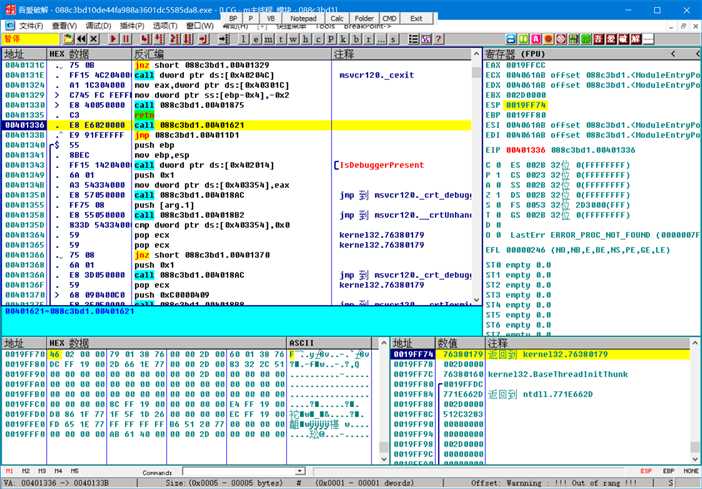Open the 窗口(W) menu
702x489 pixels.
pos(200,26)
